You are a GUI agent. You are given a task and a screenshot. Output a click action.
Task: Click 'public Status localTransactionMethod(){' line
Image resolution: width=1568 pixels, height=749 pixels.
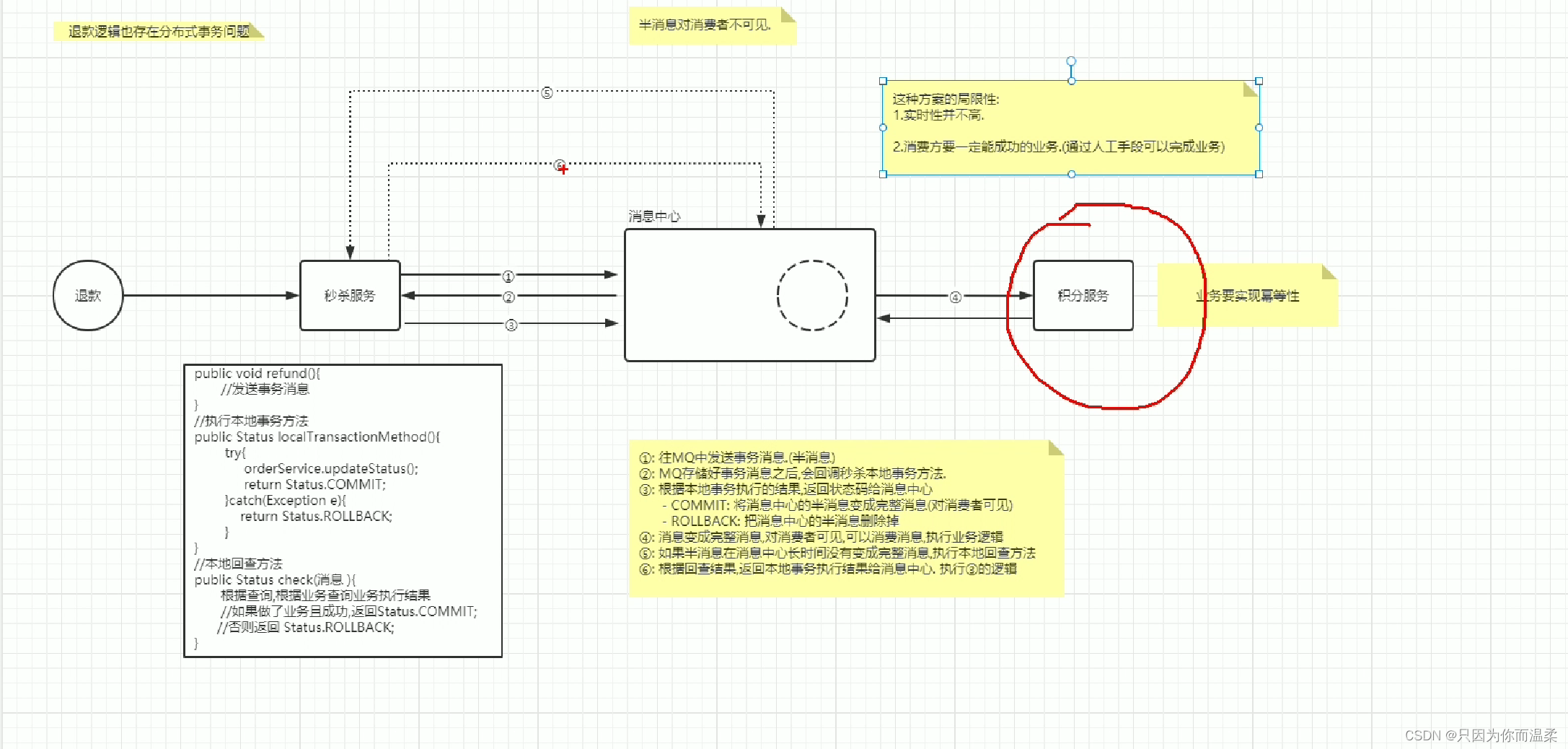point(317,437)
